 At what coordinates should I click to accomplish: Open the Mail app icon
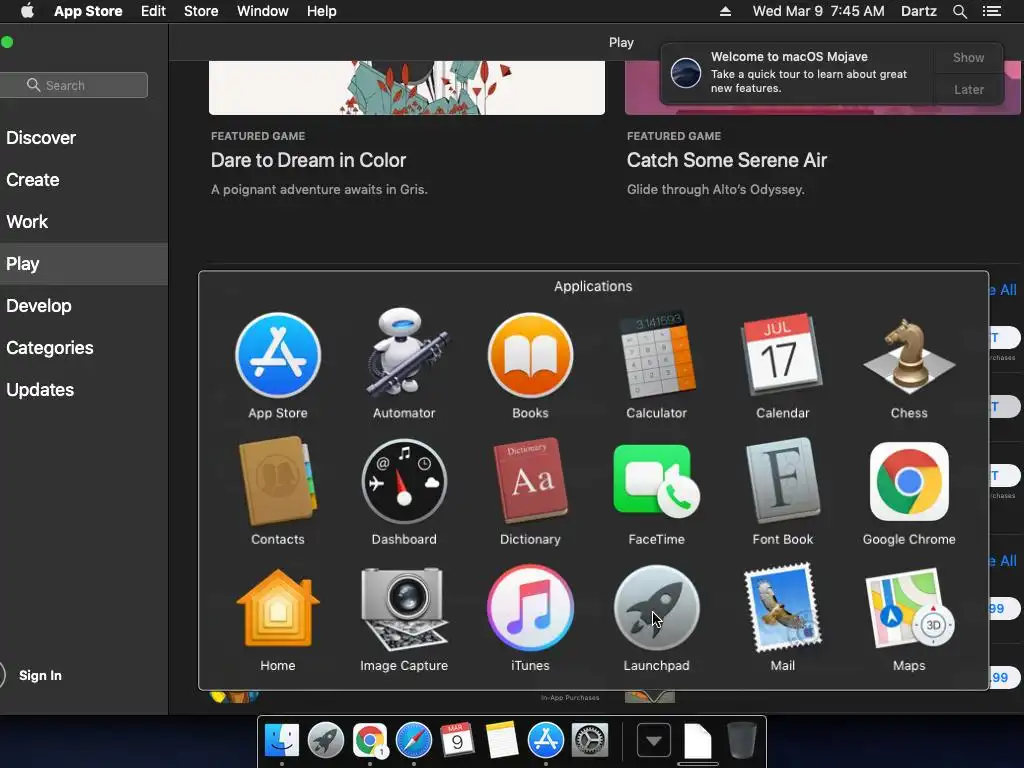[782, 607]
